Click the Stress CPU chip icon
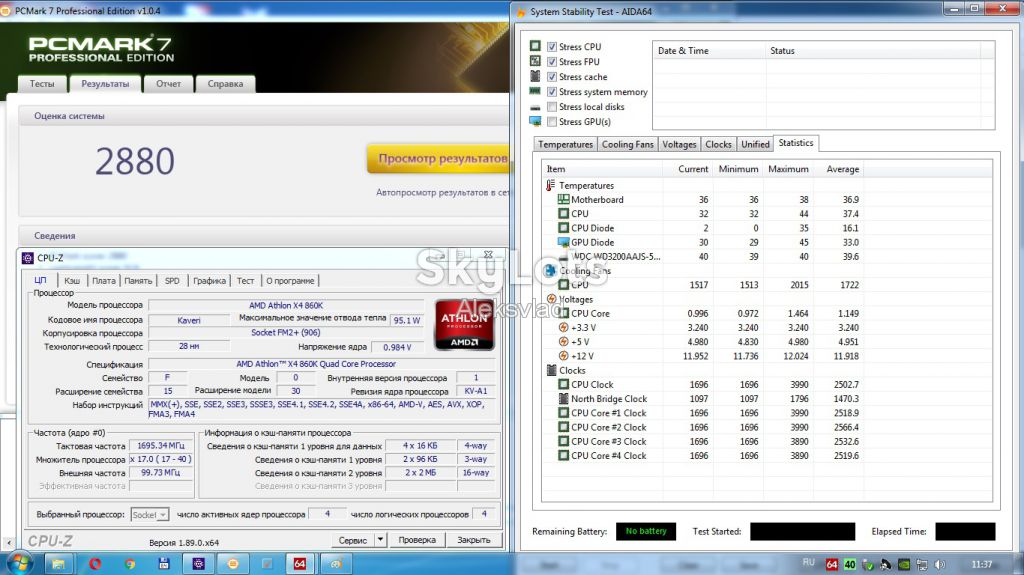 (x=535, y=46)
